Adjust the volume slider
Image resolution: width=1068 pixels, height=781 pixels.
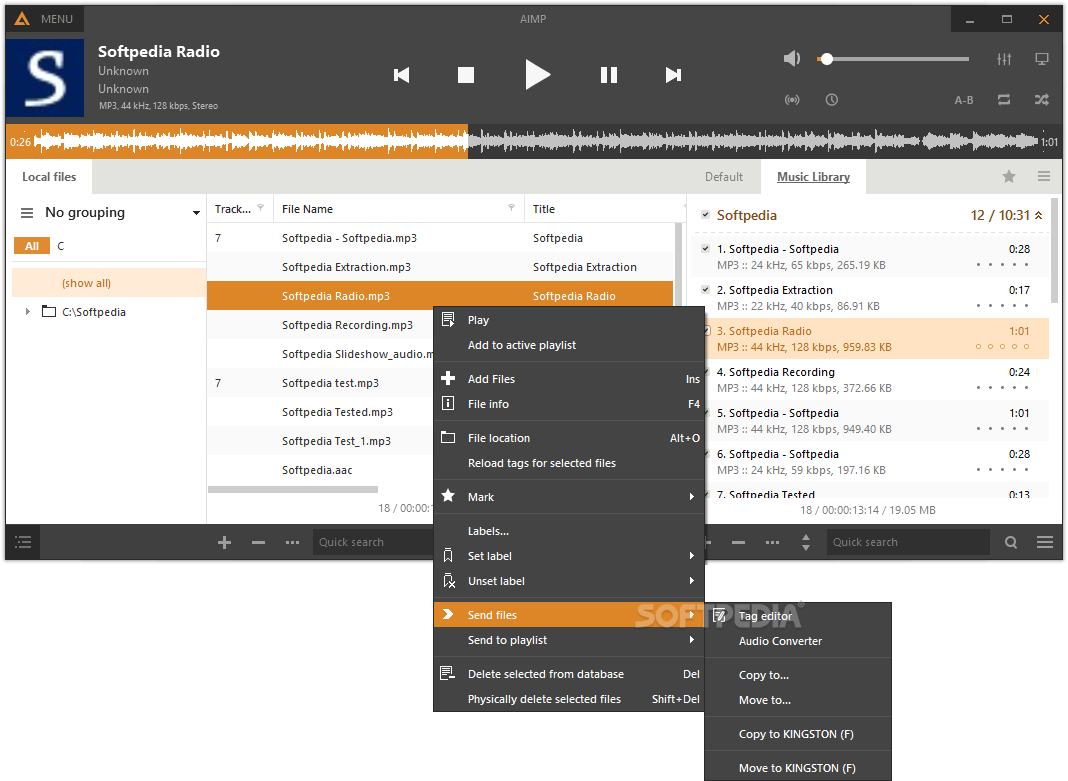coord(892,59)
